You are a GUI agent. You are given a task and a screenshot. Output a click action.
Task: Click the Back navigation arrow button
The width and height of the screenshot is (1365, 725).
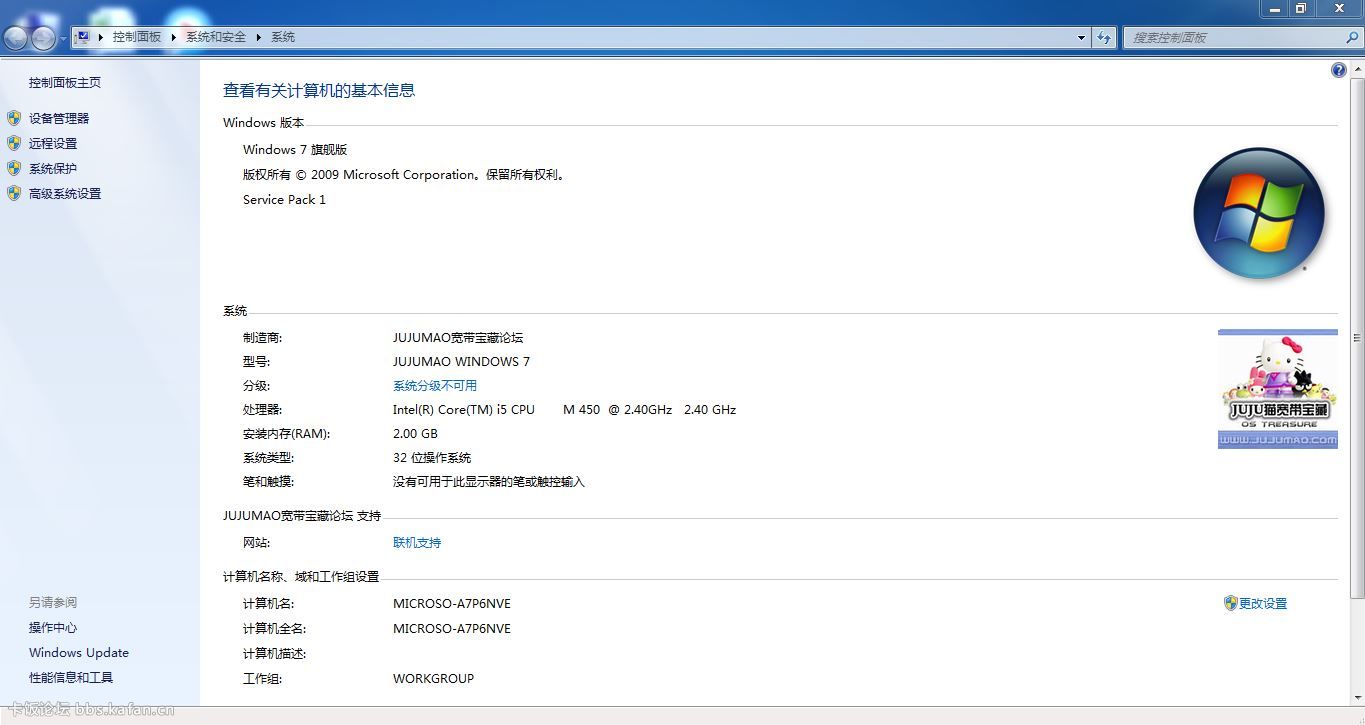pyautogui.click(x=16, y=38)
